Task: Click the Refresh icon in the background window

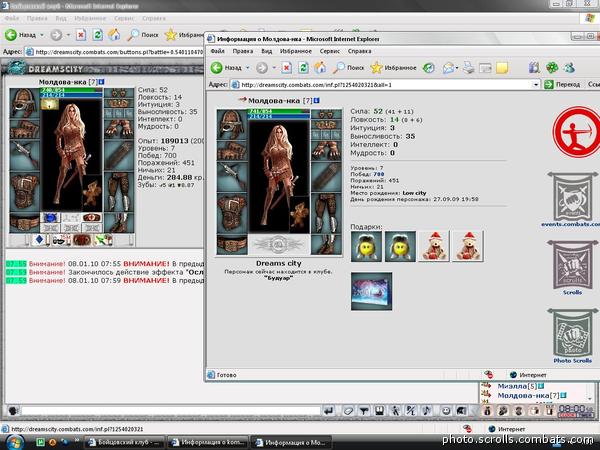Action: (98, 35)
